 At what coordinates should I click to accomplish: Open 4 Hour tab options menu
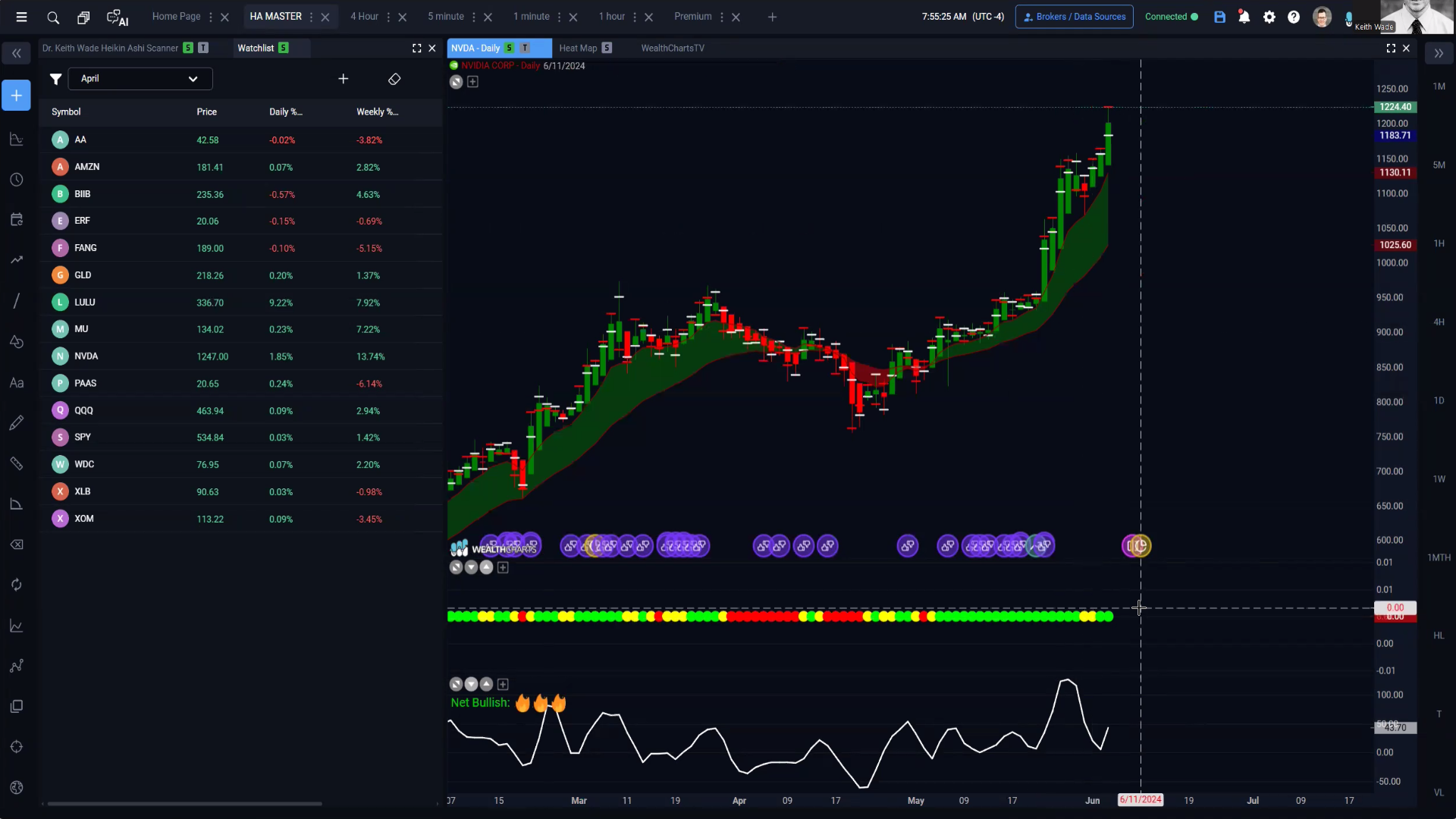point(388,17)
